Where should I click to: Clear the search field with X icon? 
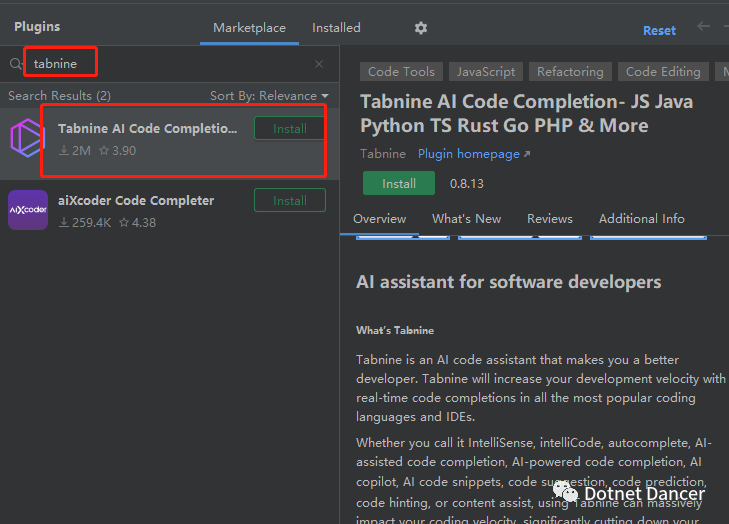click(x=319, y=64)
